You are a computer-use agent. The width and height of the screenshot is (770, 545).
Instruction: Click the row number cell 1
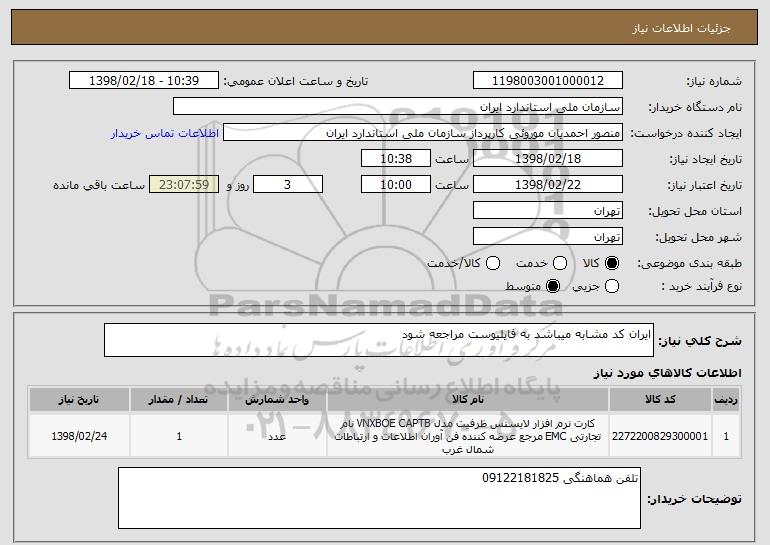[x=726, y=436]
